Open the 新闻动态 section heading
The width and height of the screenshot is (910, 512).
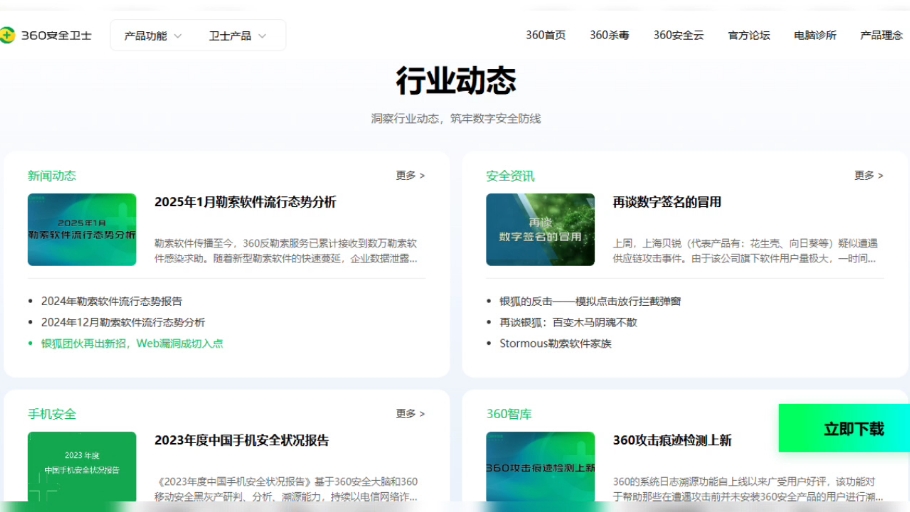52,175
